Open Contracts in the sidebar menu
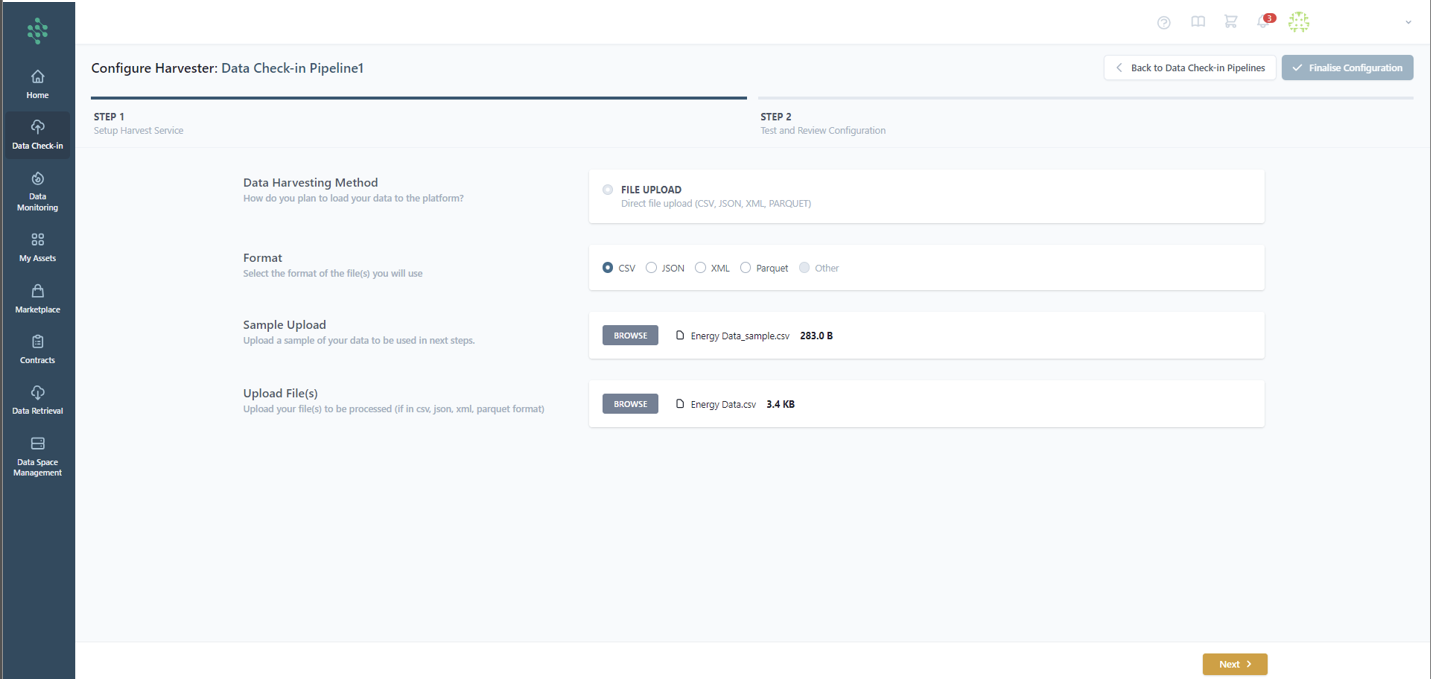 [x=37, y=349]
